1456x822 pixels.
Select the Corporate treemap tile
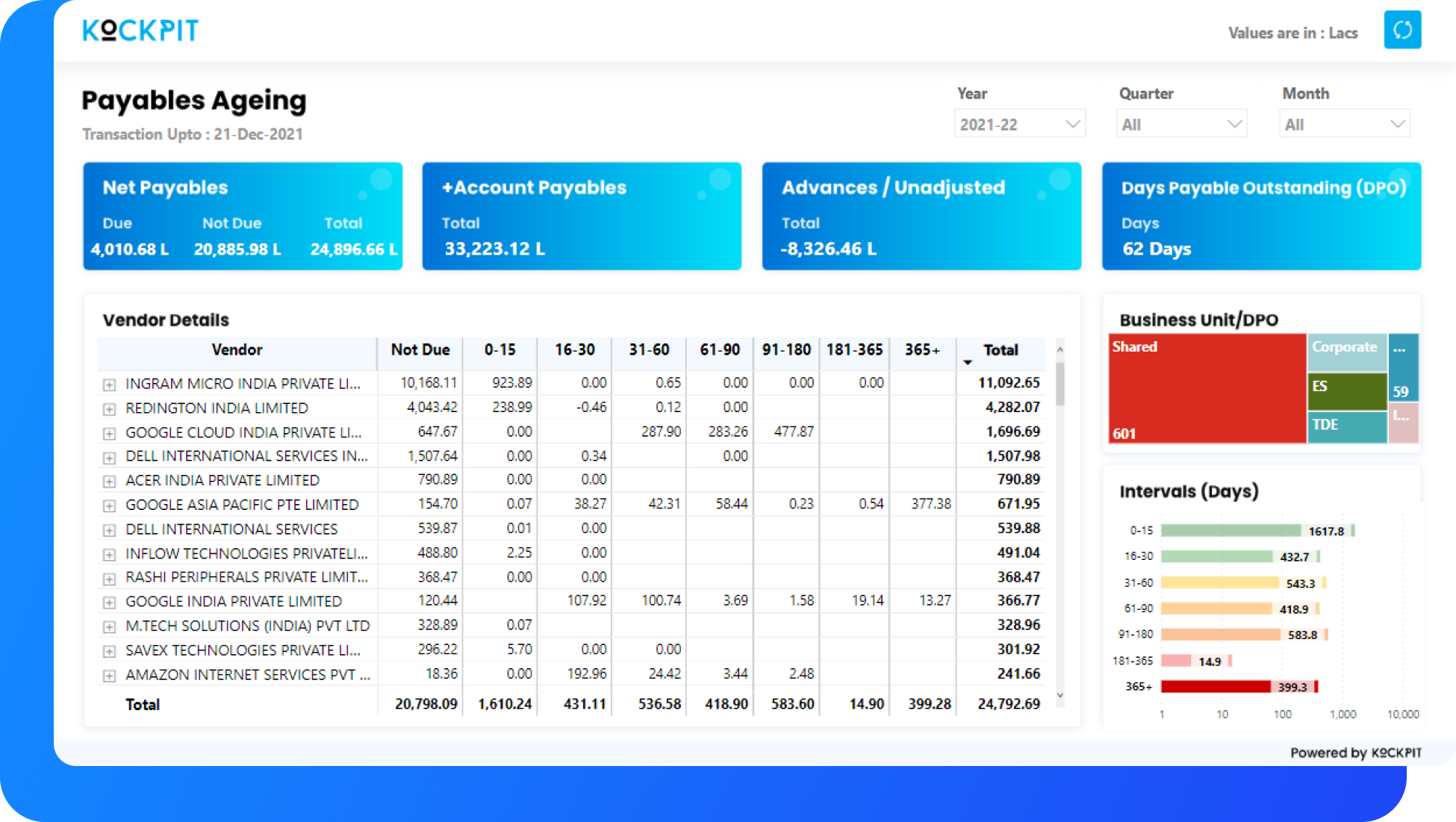pyautogui.click(x=1347, y=352)
